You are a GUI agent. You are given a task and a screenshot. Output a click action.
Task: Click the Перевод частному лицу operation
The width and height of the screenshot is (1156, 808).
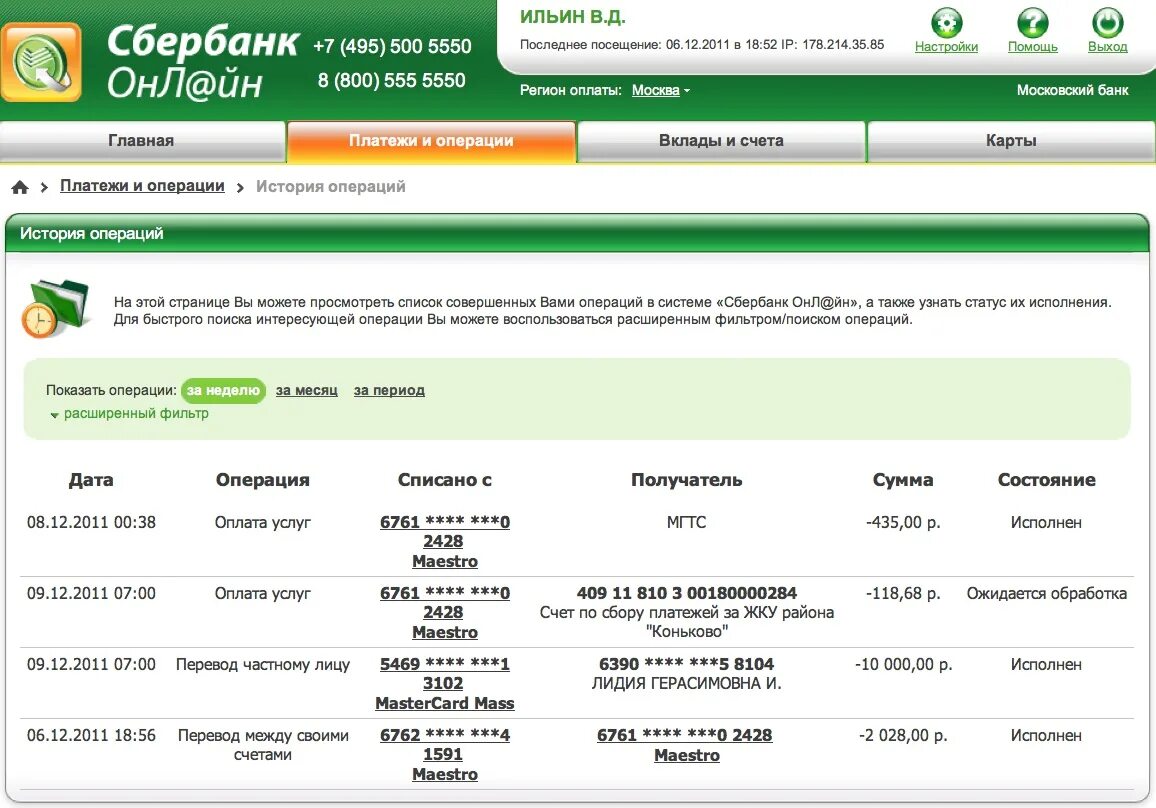tap(262, 664)
